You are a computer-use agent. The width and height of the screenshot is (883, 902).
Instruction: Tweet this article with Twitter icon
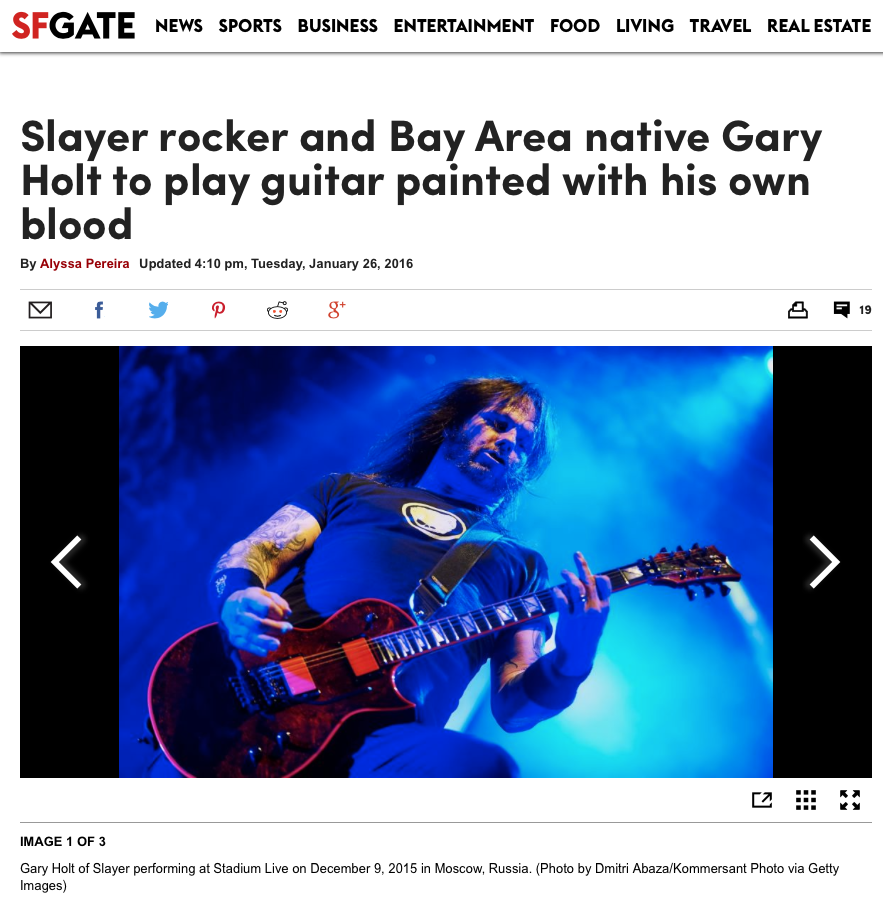point(158,310)
